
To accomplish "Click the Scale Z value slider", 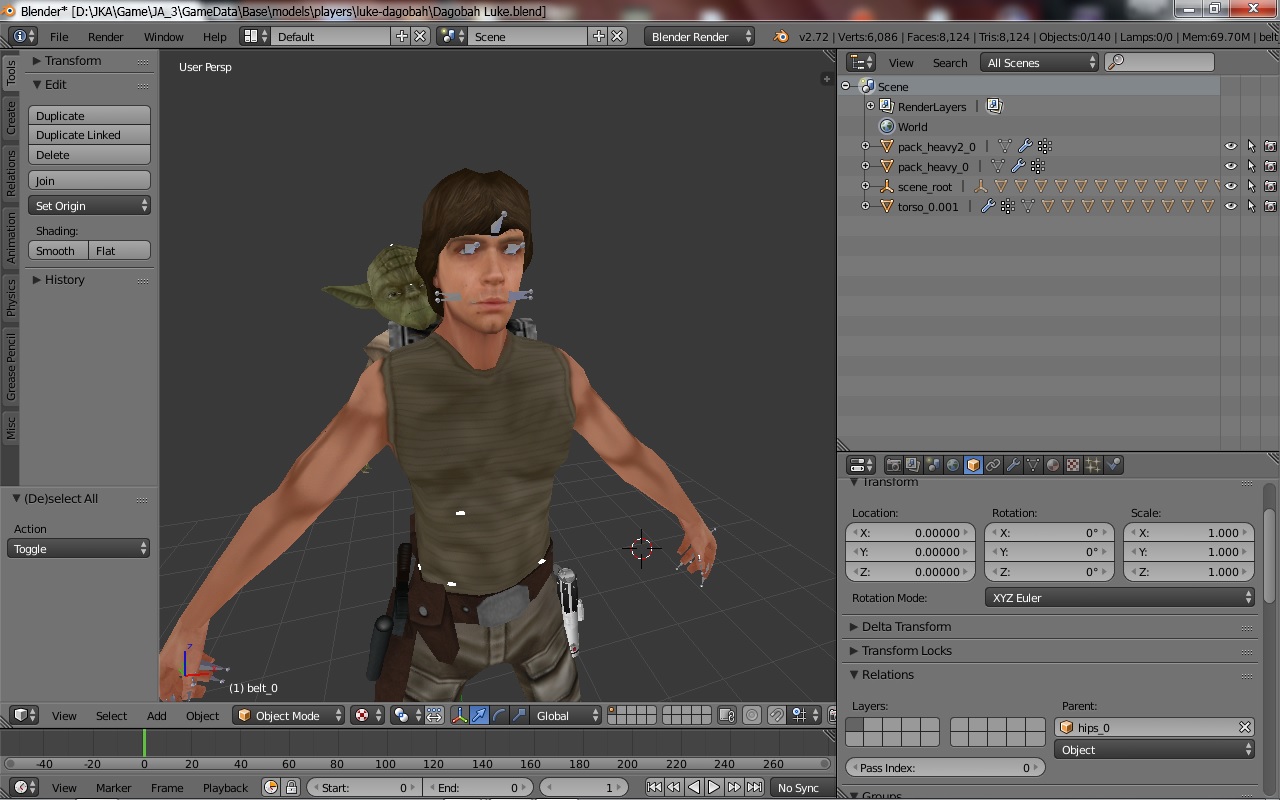I will [1189, 571].
